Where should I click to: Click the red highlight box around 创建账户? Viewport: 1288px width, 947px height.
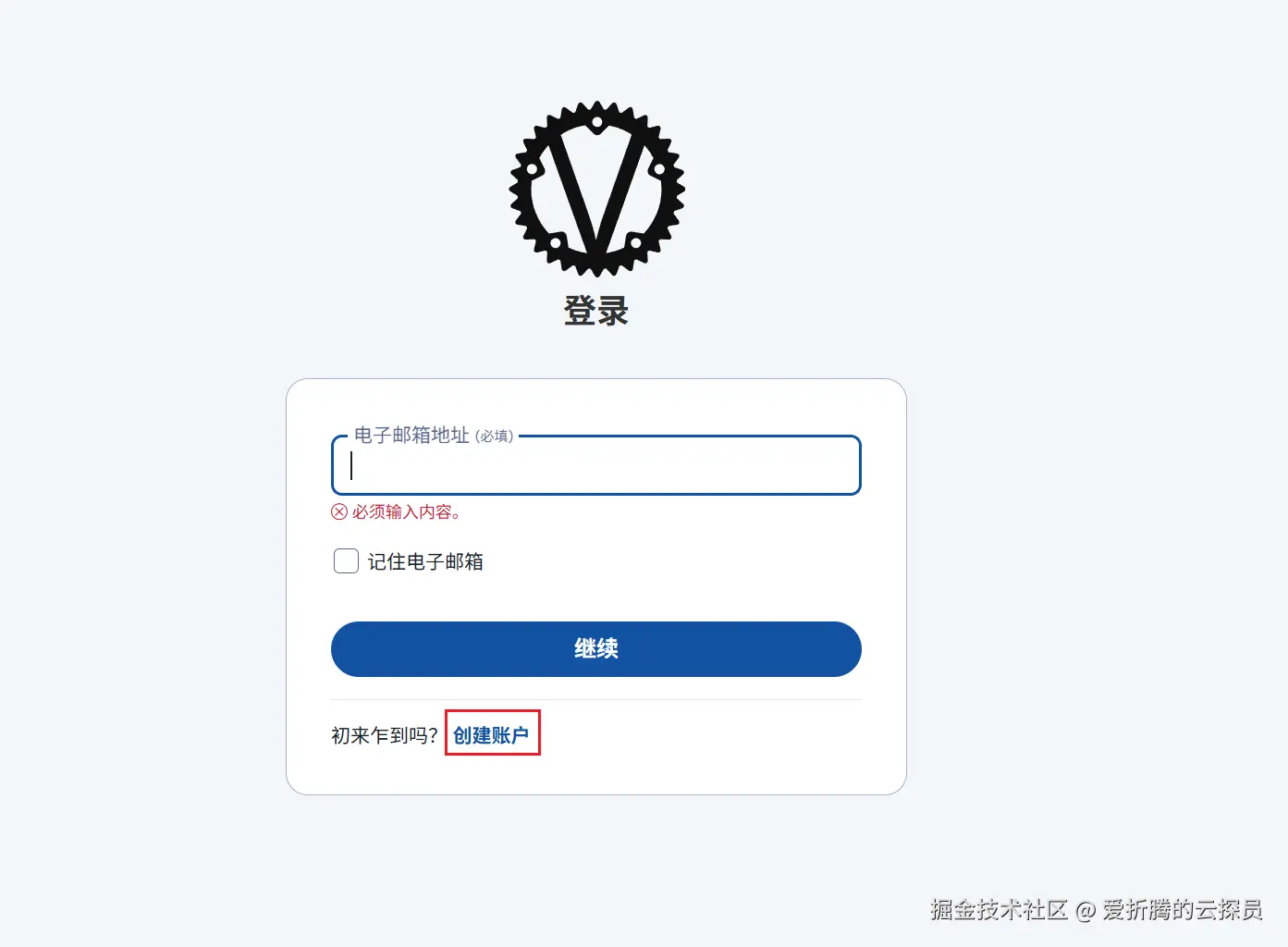(493, 732)
